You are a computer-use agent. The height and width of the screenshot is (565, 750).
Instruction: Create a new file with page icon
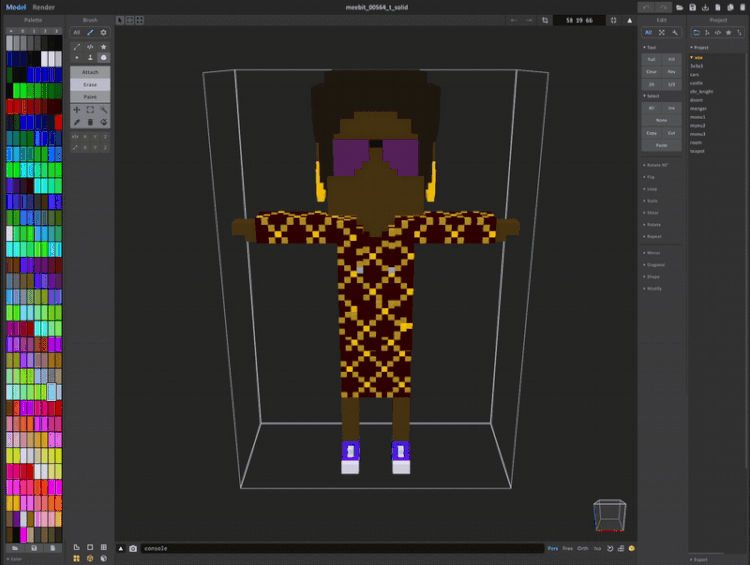point(717,7)
